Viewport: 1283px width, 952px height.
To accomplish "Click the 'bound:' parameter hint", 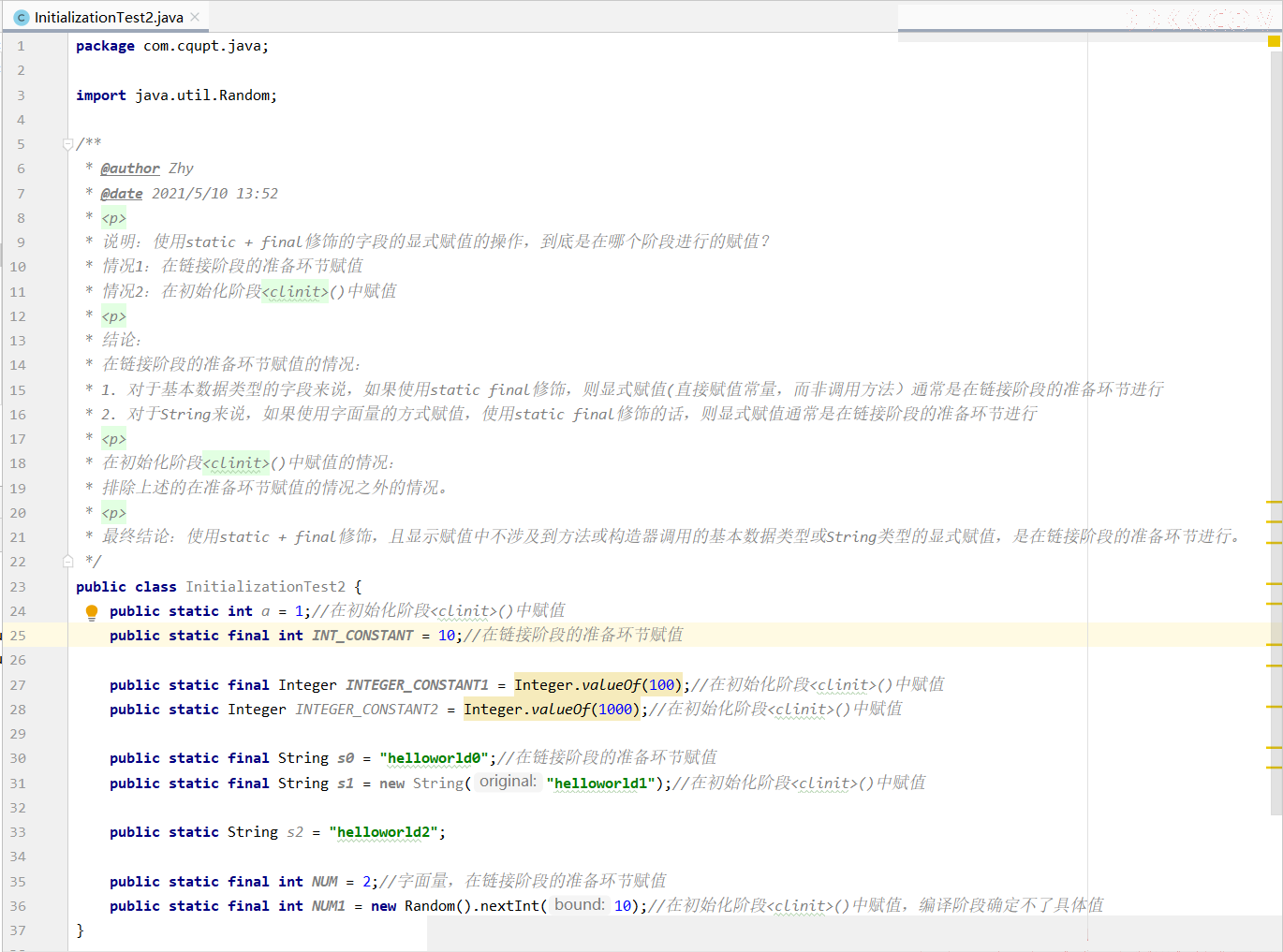I will pyautogui.click(x=579, y=904).
